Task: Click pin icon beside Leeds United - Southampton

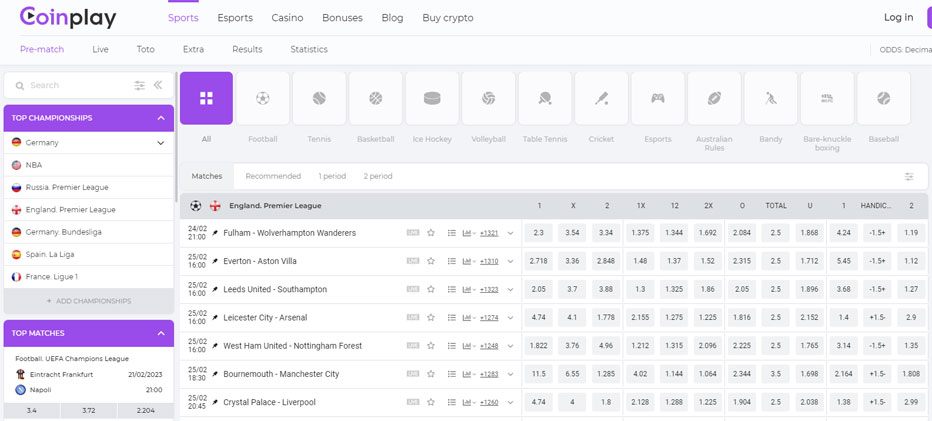Action: pos(215,290)
